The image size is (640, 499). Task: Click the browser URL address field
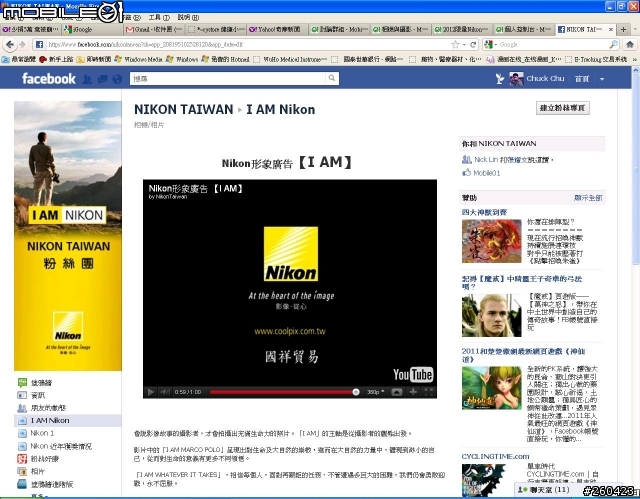tap(247, 44)
